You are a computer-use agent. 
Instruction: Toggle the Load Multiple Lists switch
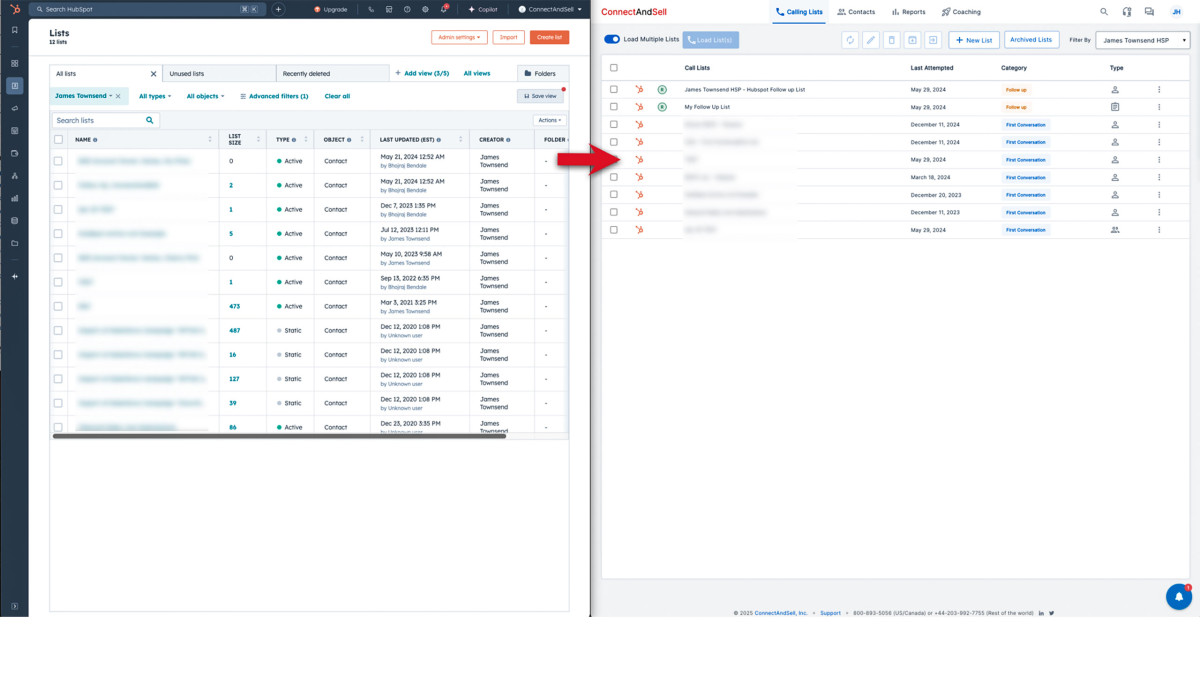[x=612, y=39]
